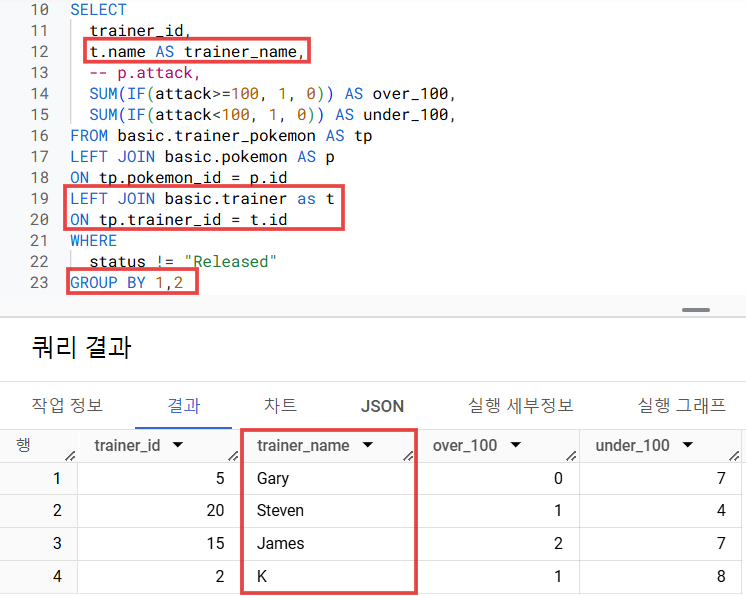Viewport: 746px width, 596px height.
Task: Click the commented p.attack line
Action: pyautogui.click(x=145, y=73)
